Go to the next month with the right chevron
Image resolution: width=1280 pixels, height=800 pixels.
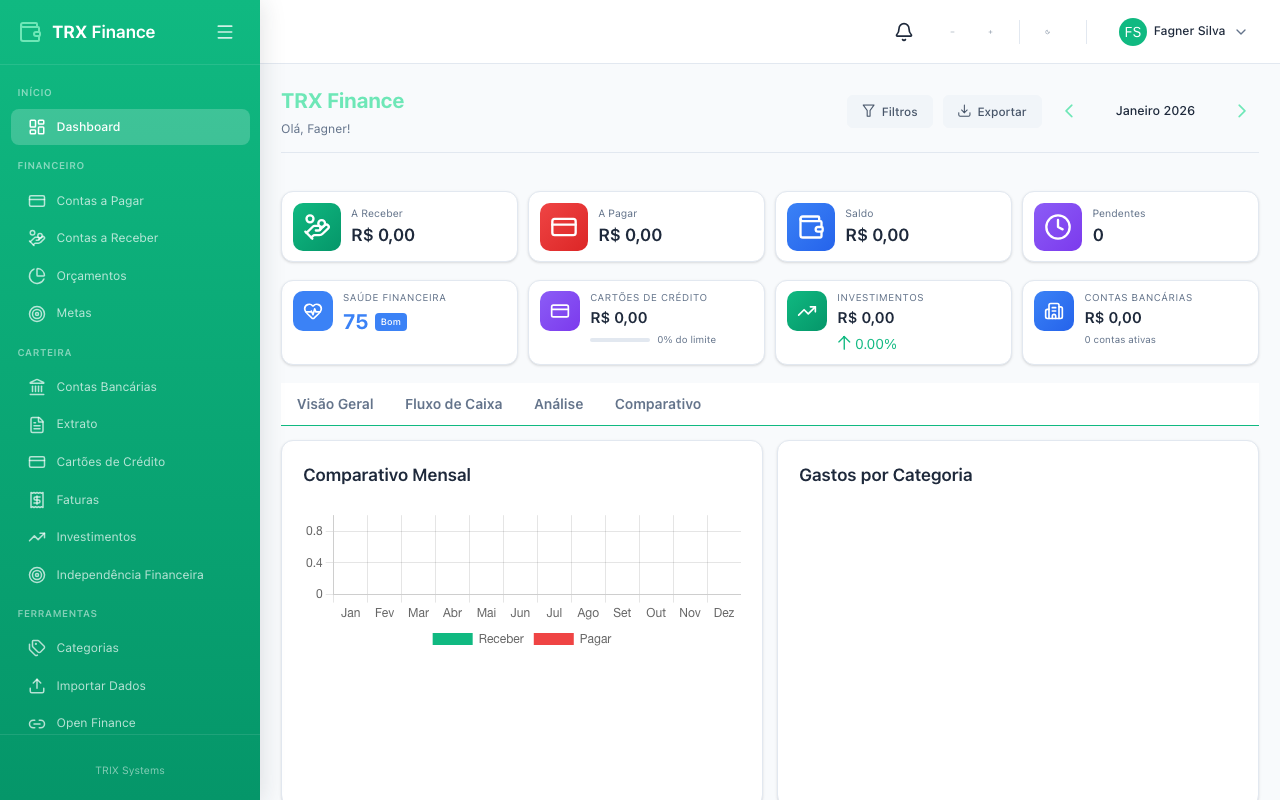coord(1242,110)
